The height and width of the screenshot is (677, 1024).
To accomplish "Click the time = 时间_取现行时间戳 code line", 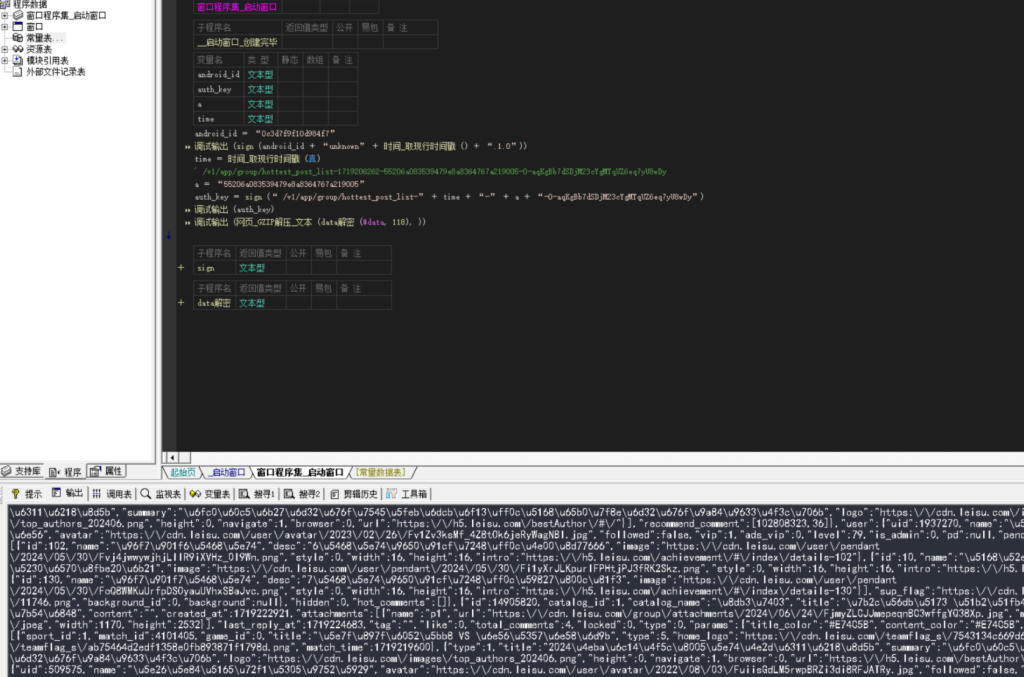I will click(x=257, y=159).
